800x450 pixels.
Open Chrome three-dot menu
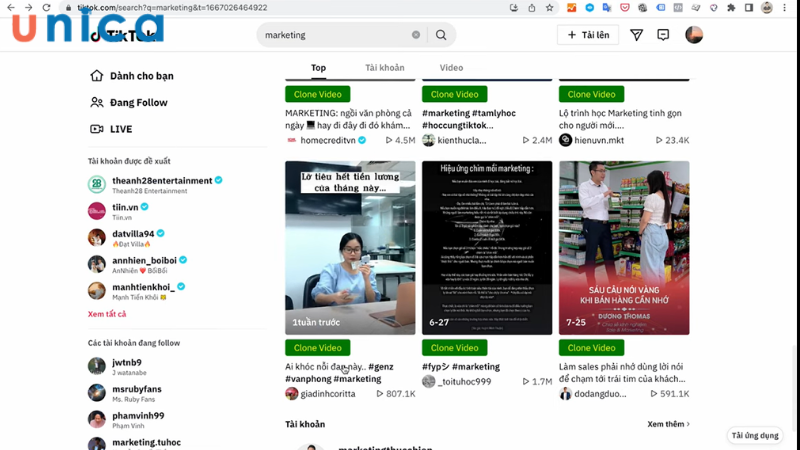pyautogui.click(x=785, y=8)
